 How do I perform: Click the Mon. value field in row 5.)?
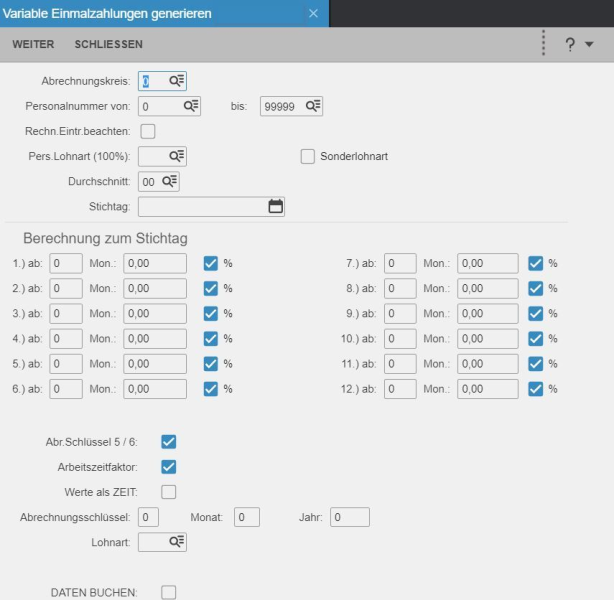(155, 364)
